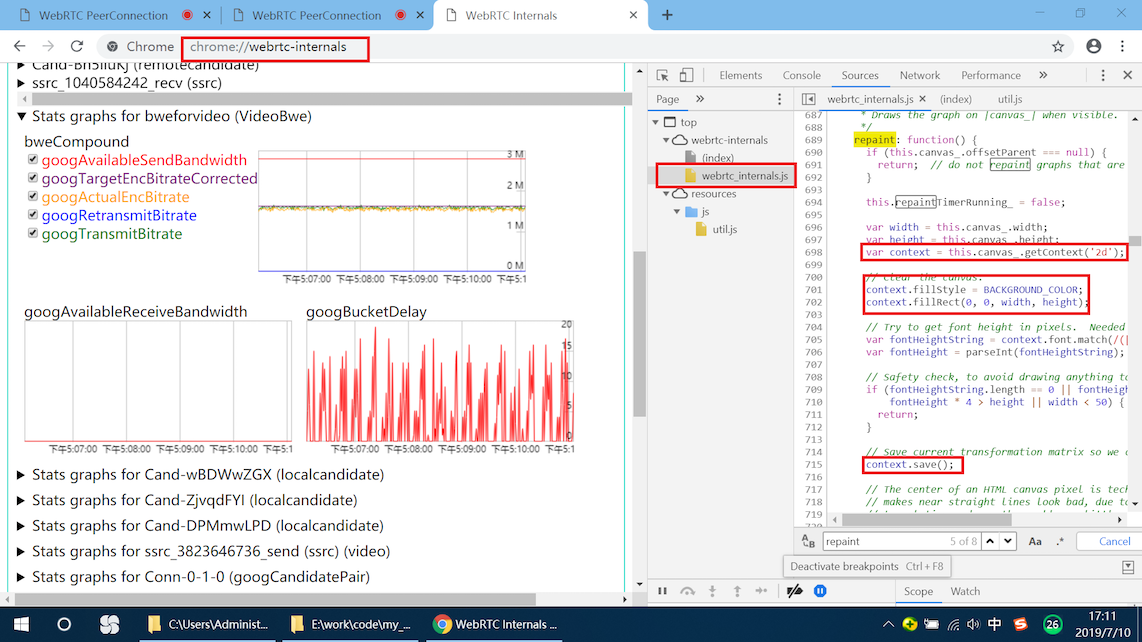Screen dimensions: 1142x642
Task: Click the pause script execution icon
Action: click(x=662, y=592)
